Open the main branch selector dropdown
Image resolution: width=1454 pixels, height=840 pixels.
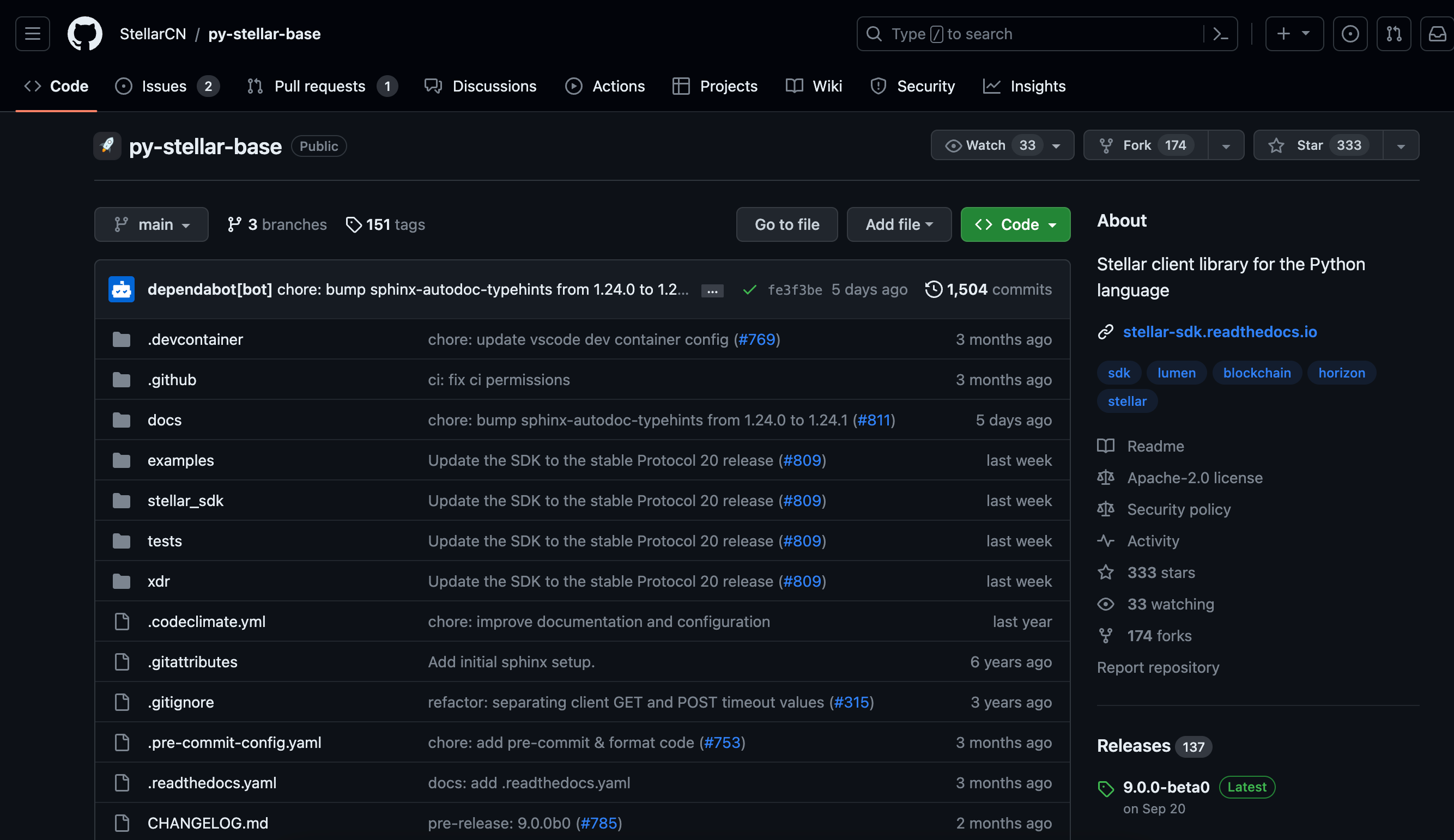[x=151, y=224]
